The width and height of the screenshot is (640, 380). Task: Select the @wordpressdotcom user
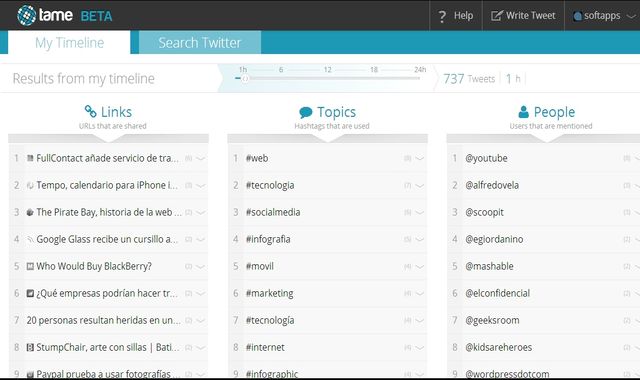click(507, 373)
